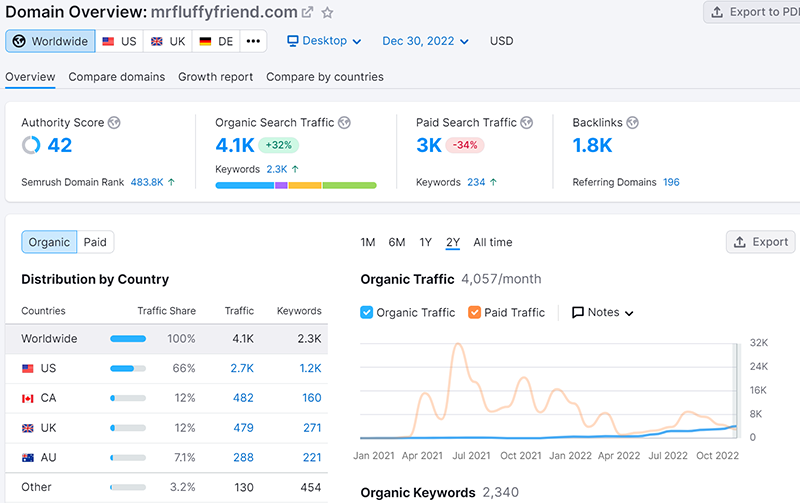This screenshot has height=503, width=800.
Task: Open the paid Keywords 234 link
Action: click(x=476, y=182)
